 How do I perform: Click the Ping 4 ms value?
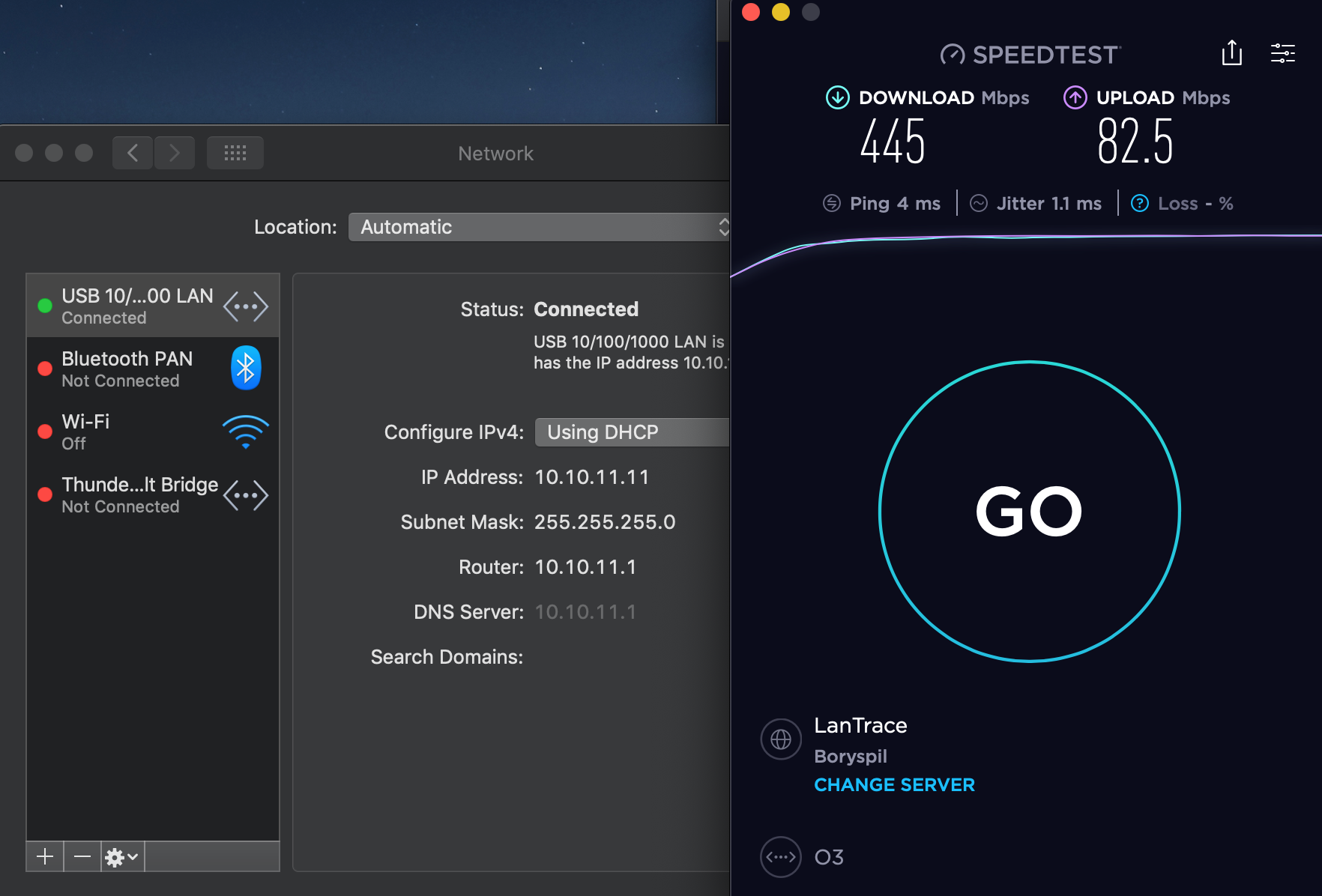click(895, 204)
